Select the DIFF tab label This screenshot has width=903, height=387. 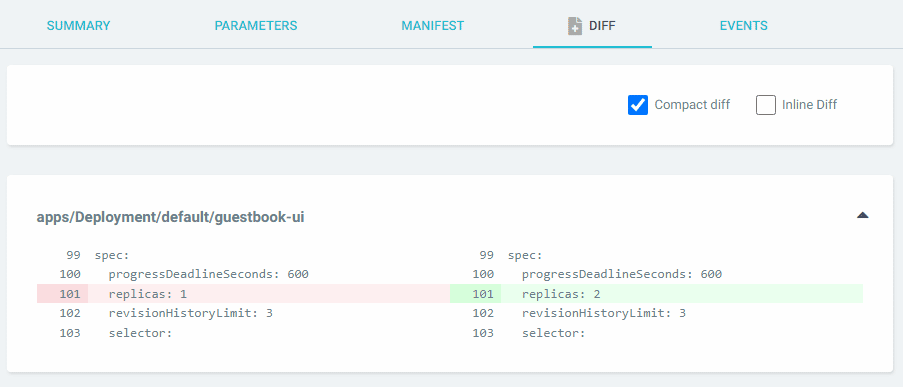click(602, 26)
